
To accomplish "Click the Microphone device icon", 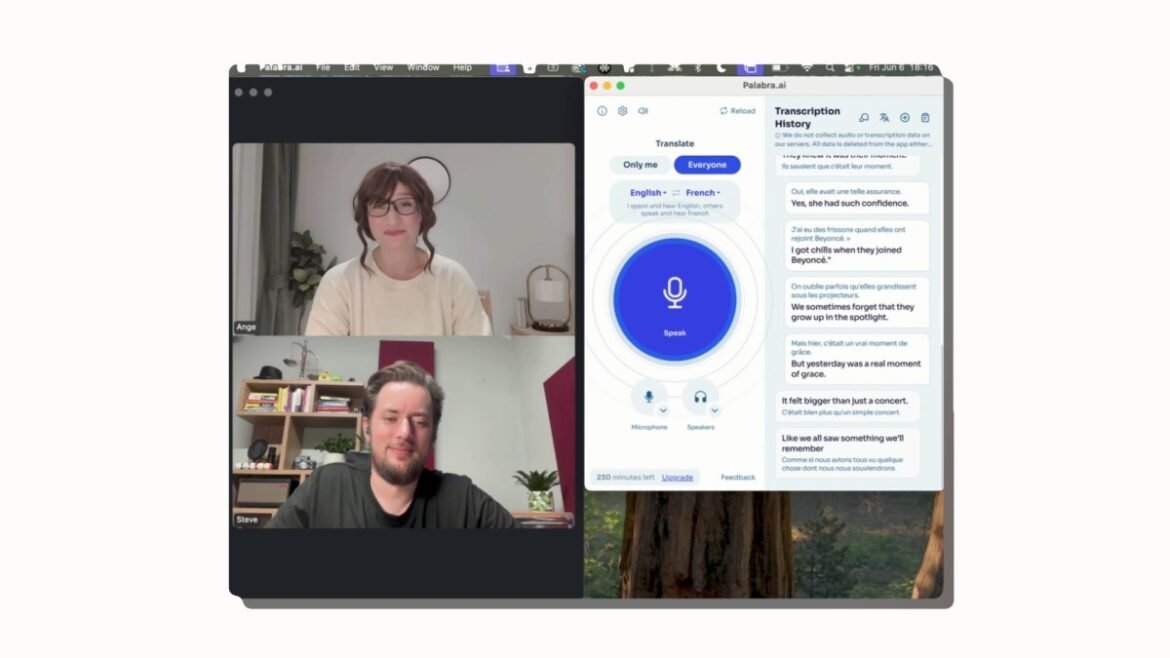I will point(648,396).
